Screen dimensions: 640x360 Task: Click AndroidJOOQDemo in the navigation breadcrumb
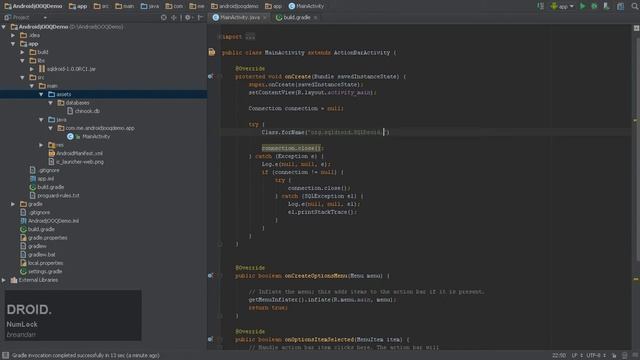click(x=33, y=6)
